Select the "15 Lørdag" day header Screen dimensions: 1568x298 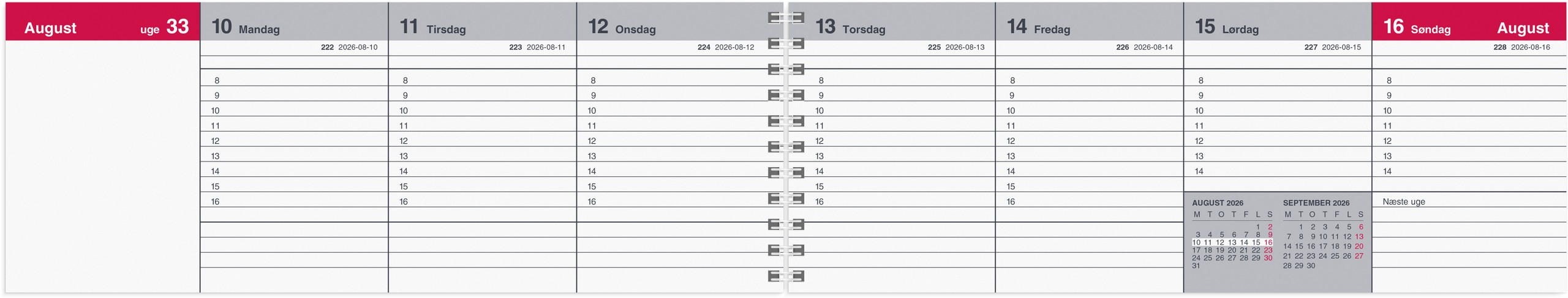point(1227,27)
